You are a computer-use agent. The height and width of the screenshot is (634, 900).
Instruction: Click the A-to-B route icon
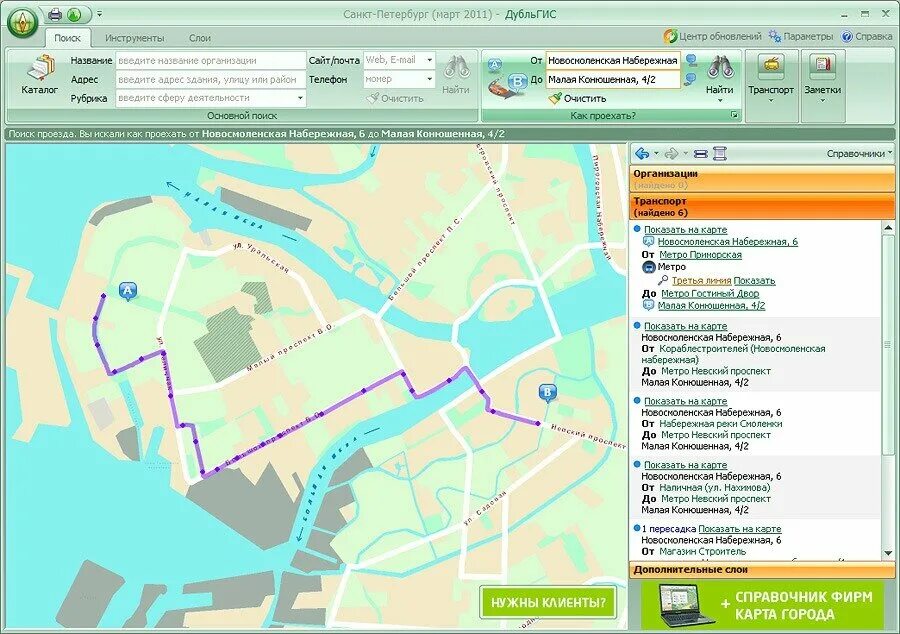(x=507, y=79)
